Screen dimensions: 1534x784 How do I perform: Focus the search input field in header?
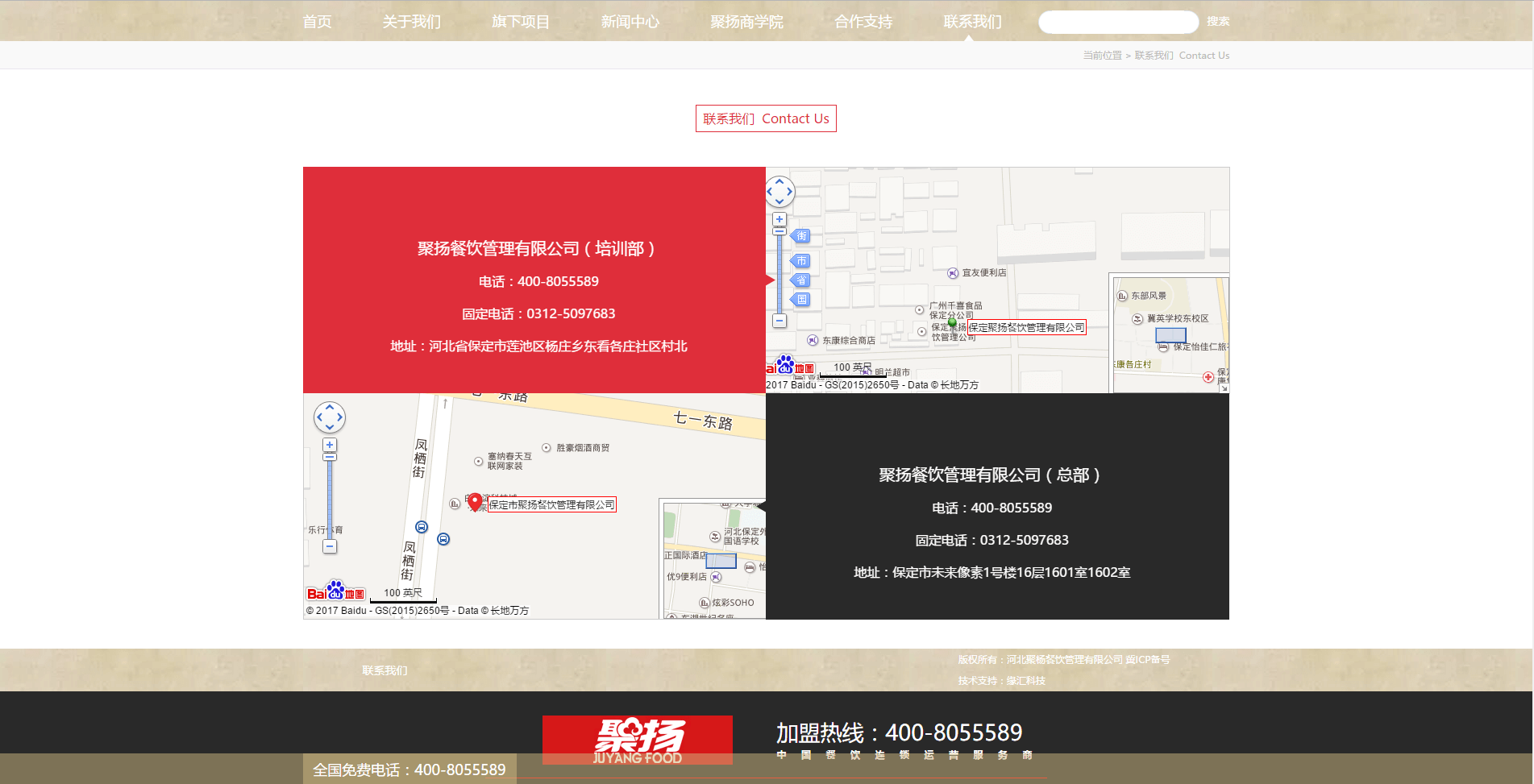coord(1118,22)
